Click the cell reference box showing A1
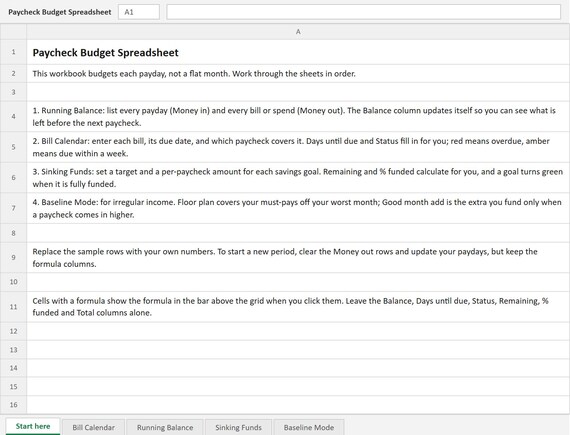 (139, 12)
